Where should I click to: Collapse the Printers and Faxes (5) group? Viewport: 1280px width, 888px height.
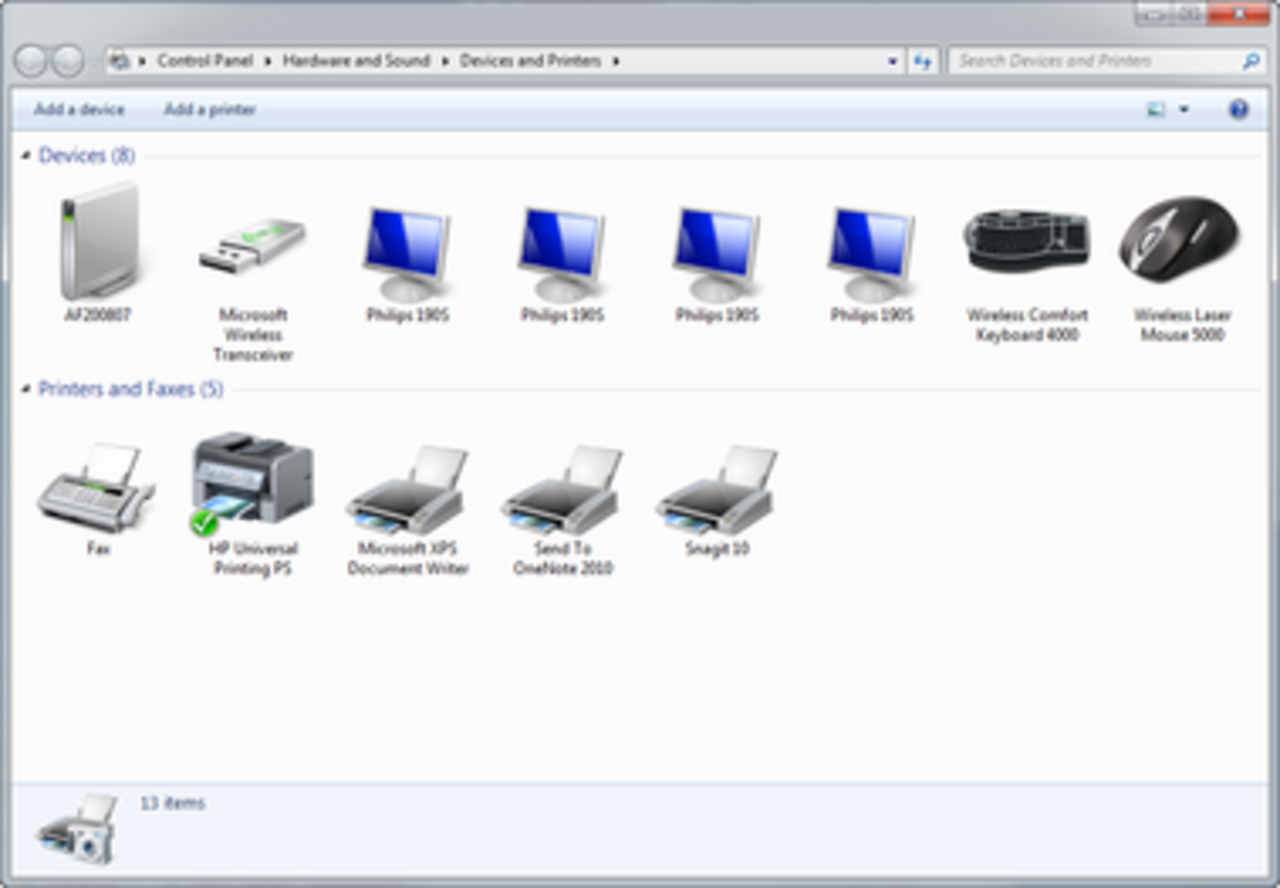click(x=25, y=389)
